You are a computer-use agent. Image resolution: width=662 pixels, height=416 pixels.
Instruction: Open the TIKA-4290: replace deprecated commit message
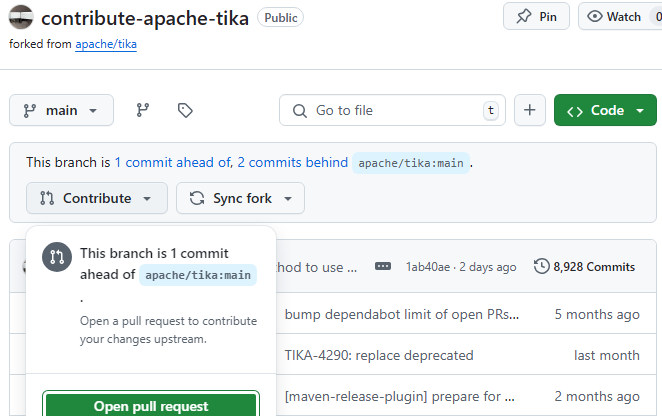(379, 355)
